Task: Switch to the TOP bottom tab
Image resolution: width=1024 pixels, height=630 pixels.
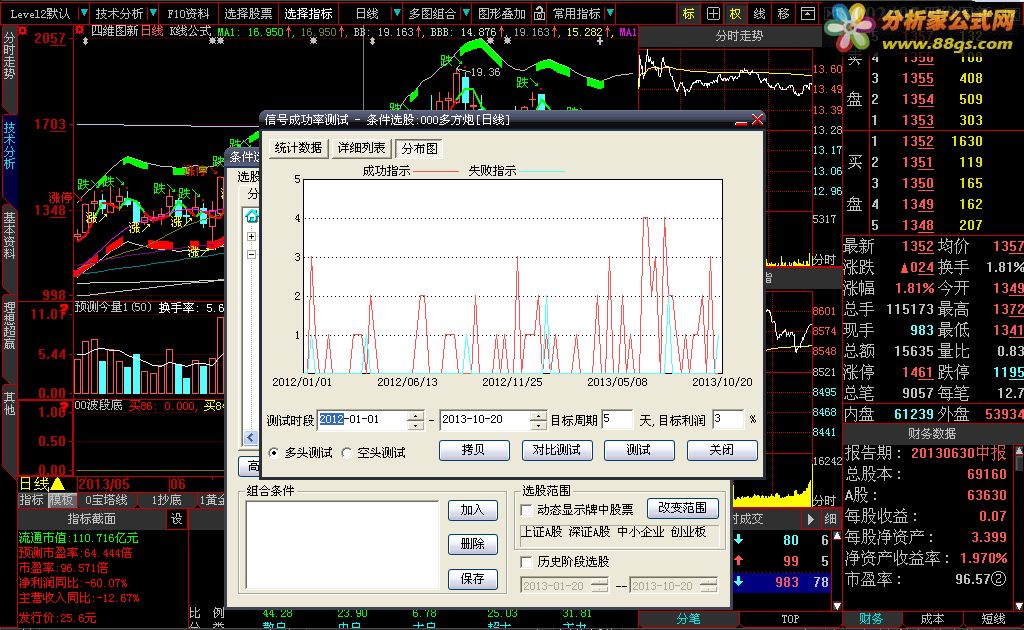Action: [x=790, y=619]
